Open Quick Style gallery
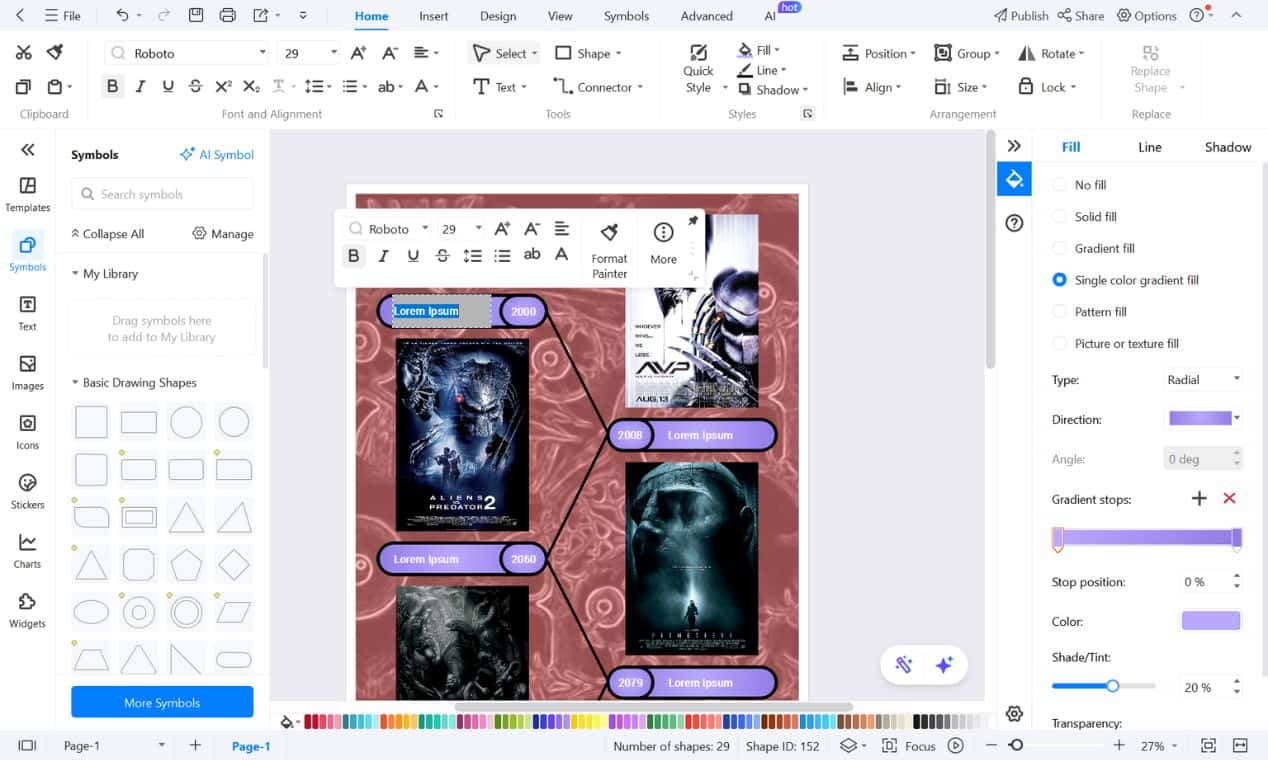 click(698, 69)
